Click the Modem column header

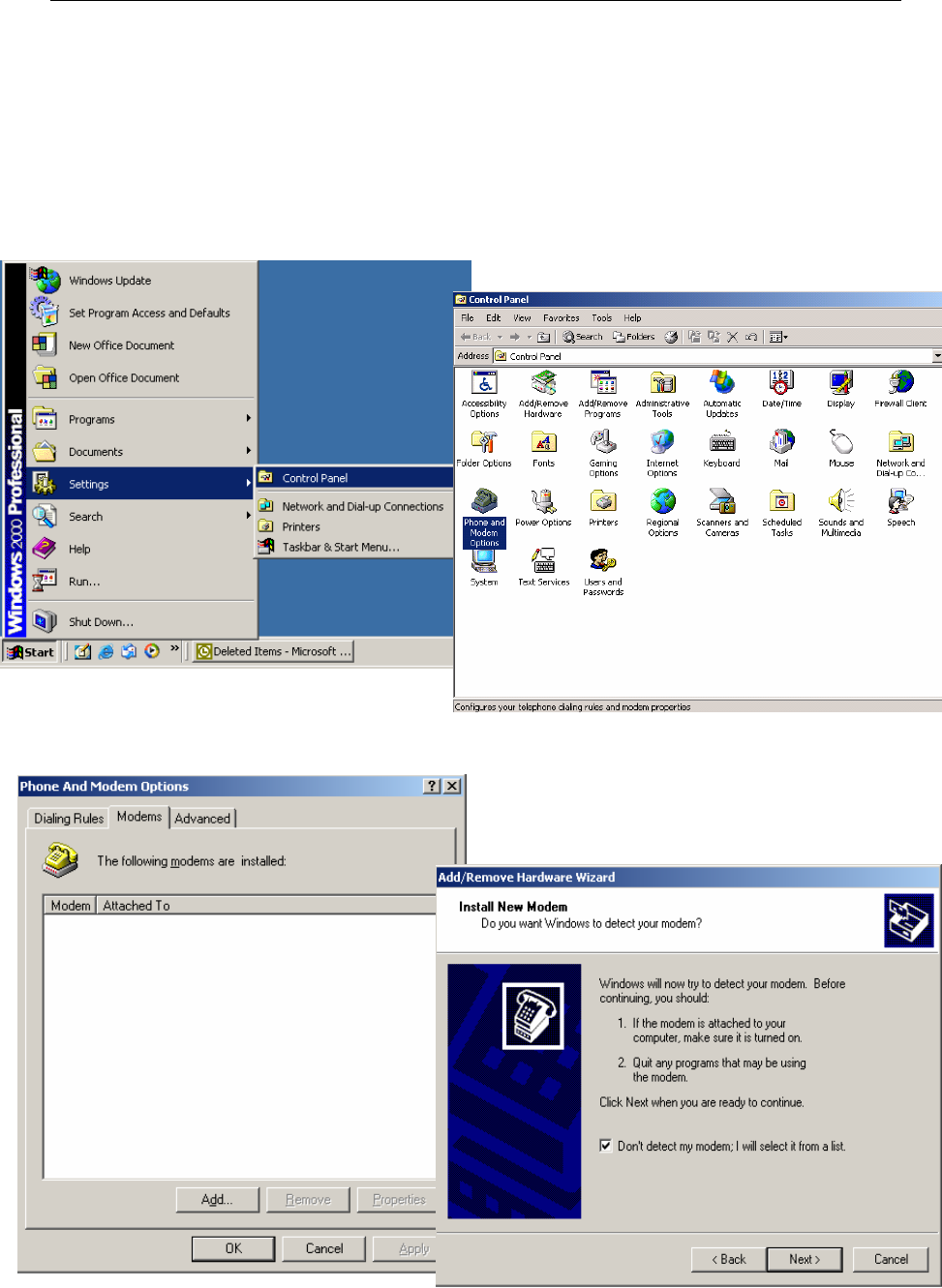pos(70,906)
